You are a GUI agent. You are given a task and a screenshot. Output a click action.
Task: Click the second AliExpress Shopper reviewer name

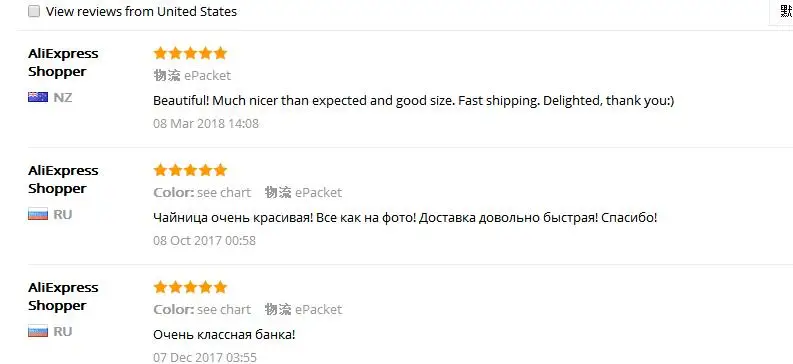63,179
